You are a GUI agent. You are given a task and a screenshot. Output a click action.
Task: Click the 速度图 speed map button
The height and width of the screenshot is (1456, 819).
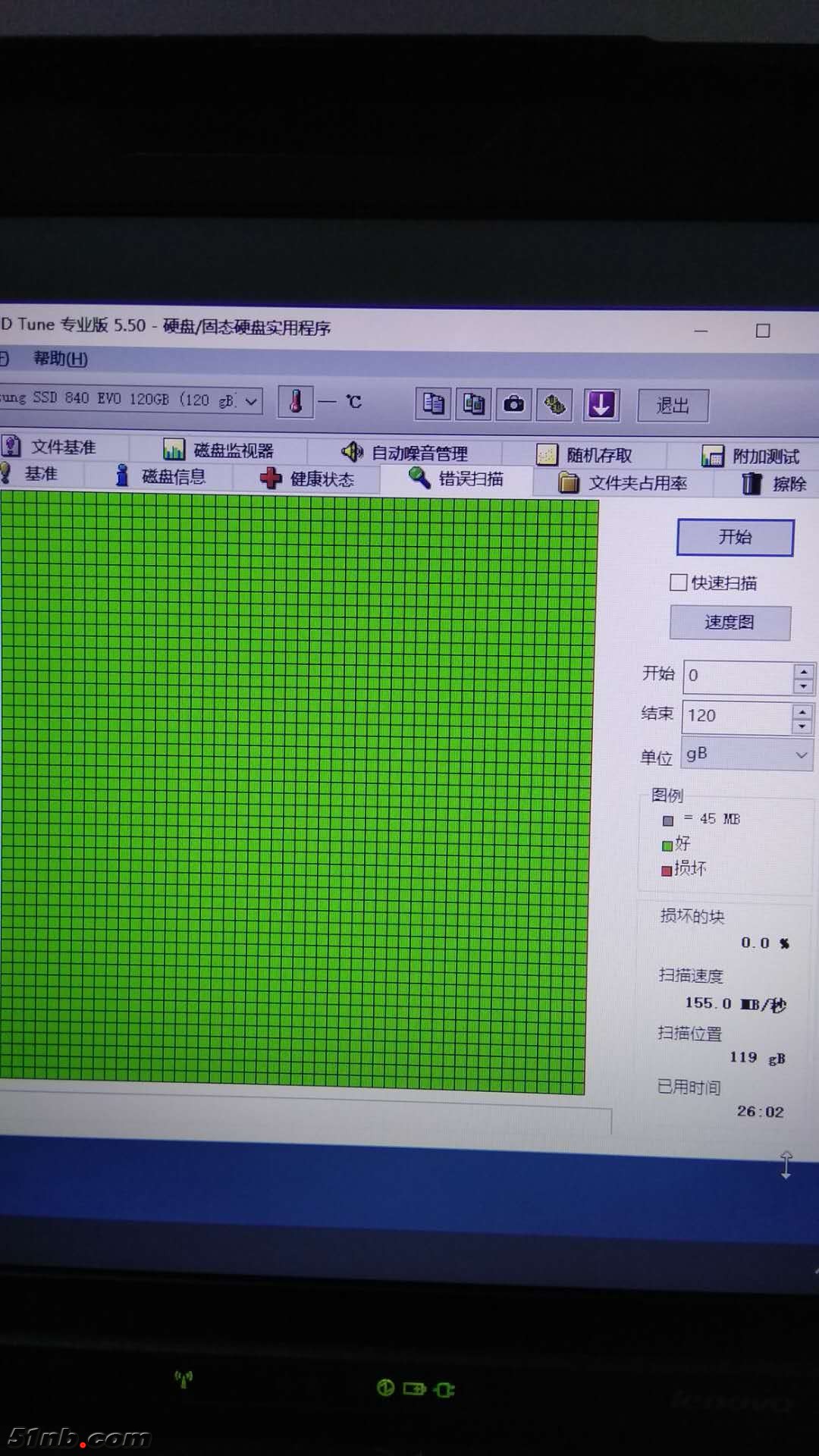(730, 623)
